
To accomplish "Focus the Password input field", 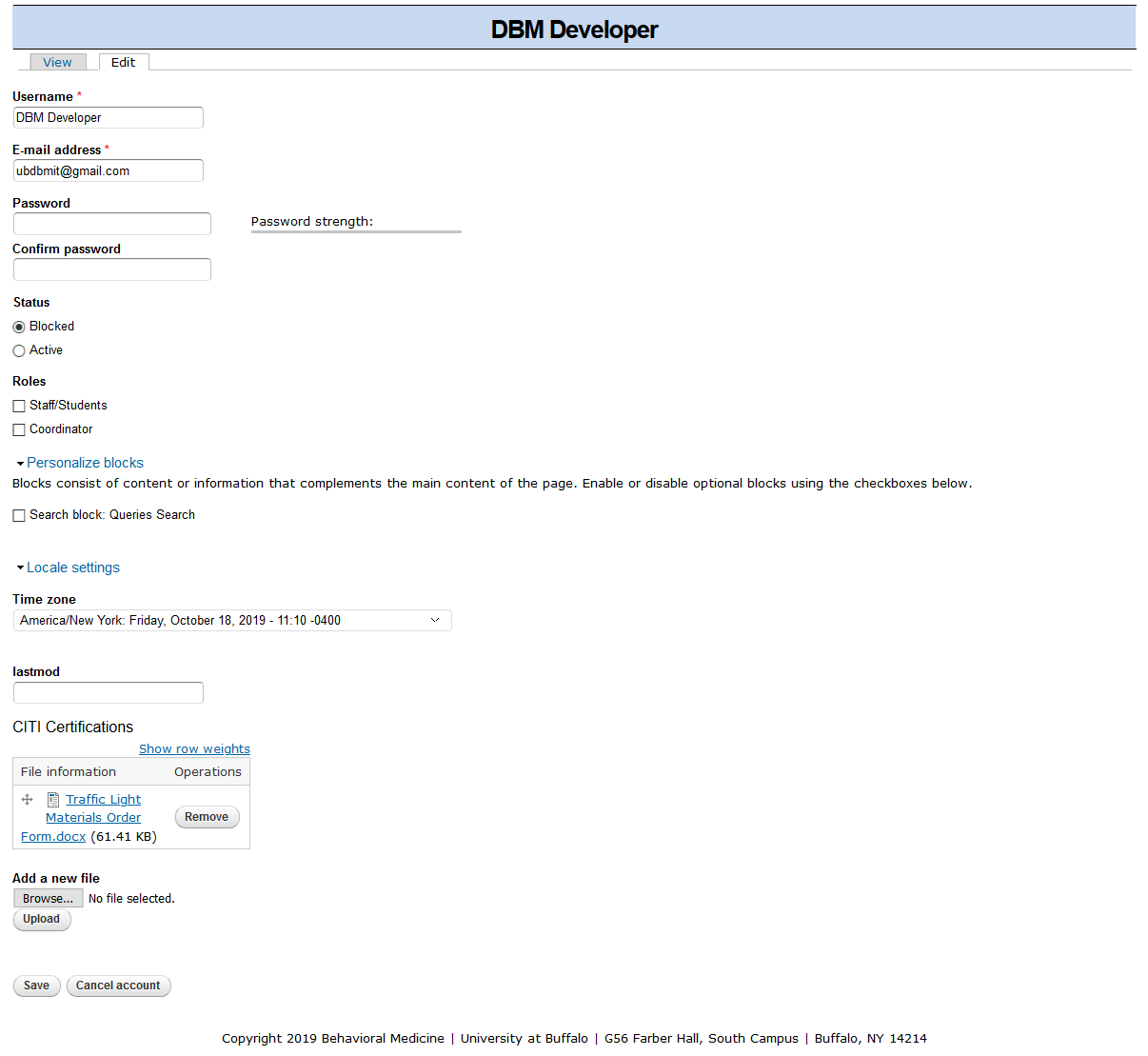I will pyautogui.click(x=112, y=224).
